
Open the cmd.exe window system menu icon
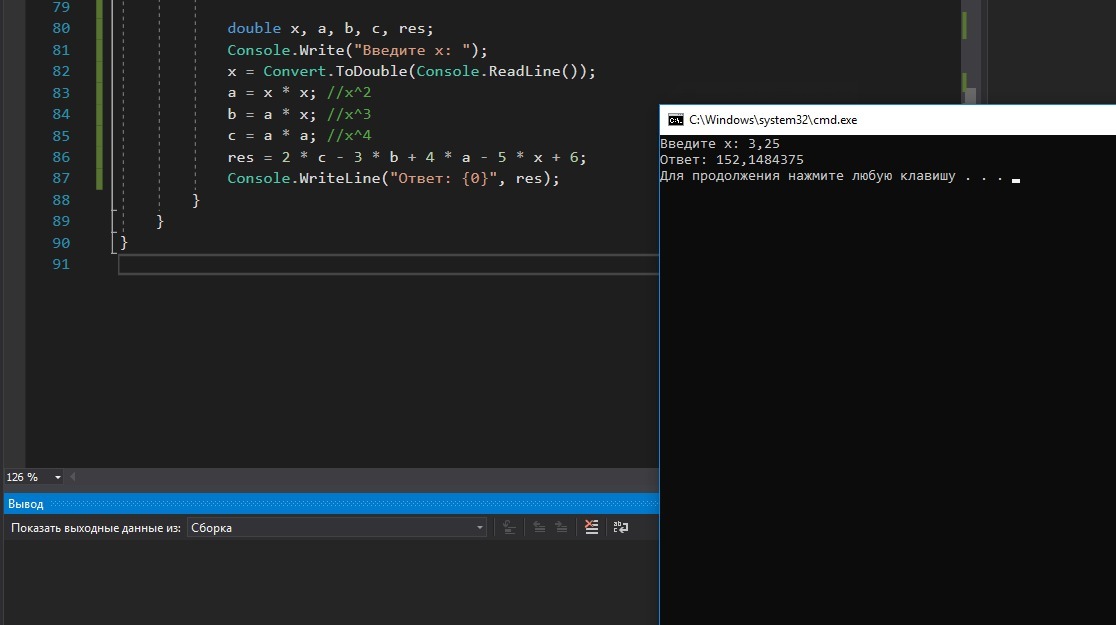point(675,120)
